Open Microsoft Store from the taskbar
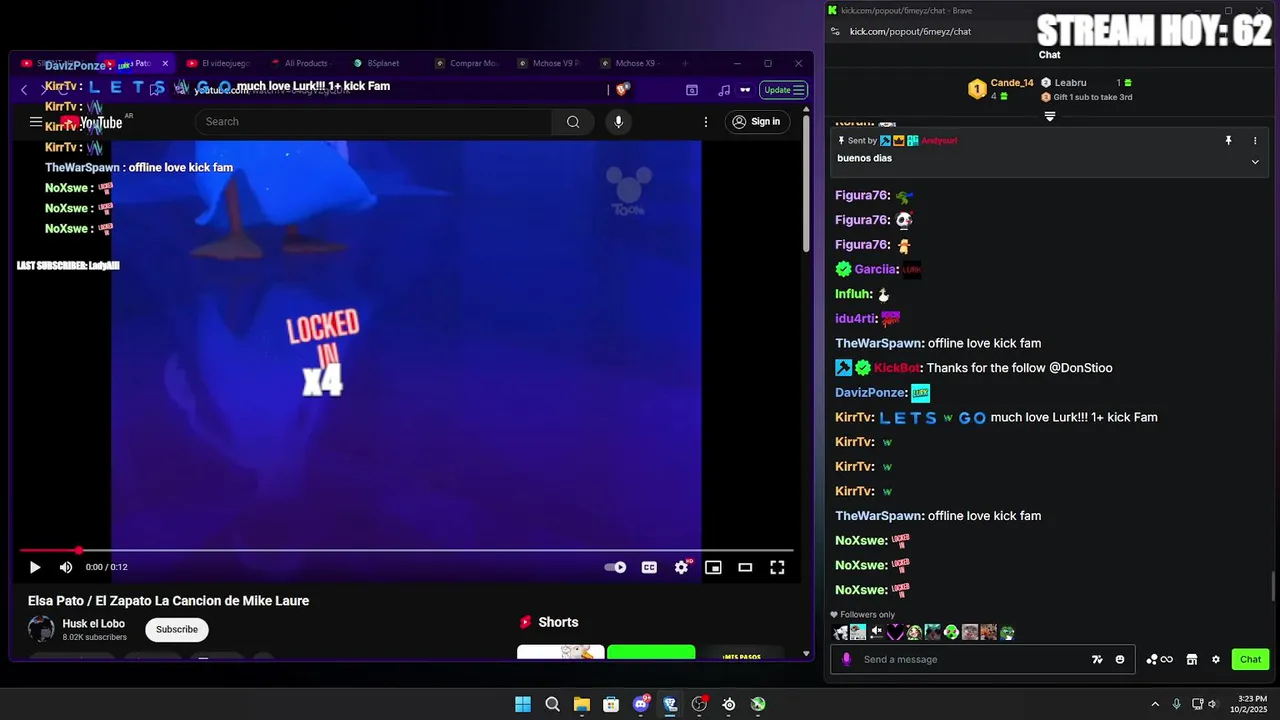This screenshot has width=1280, height=720. [x=611, y=704]
